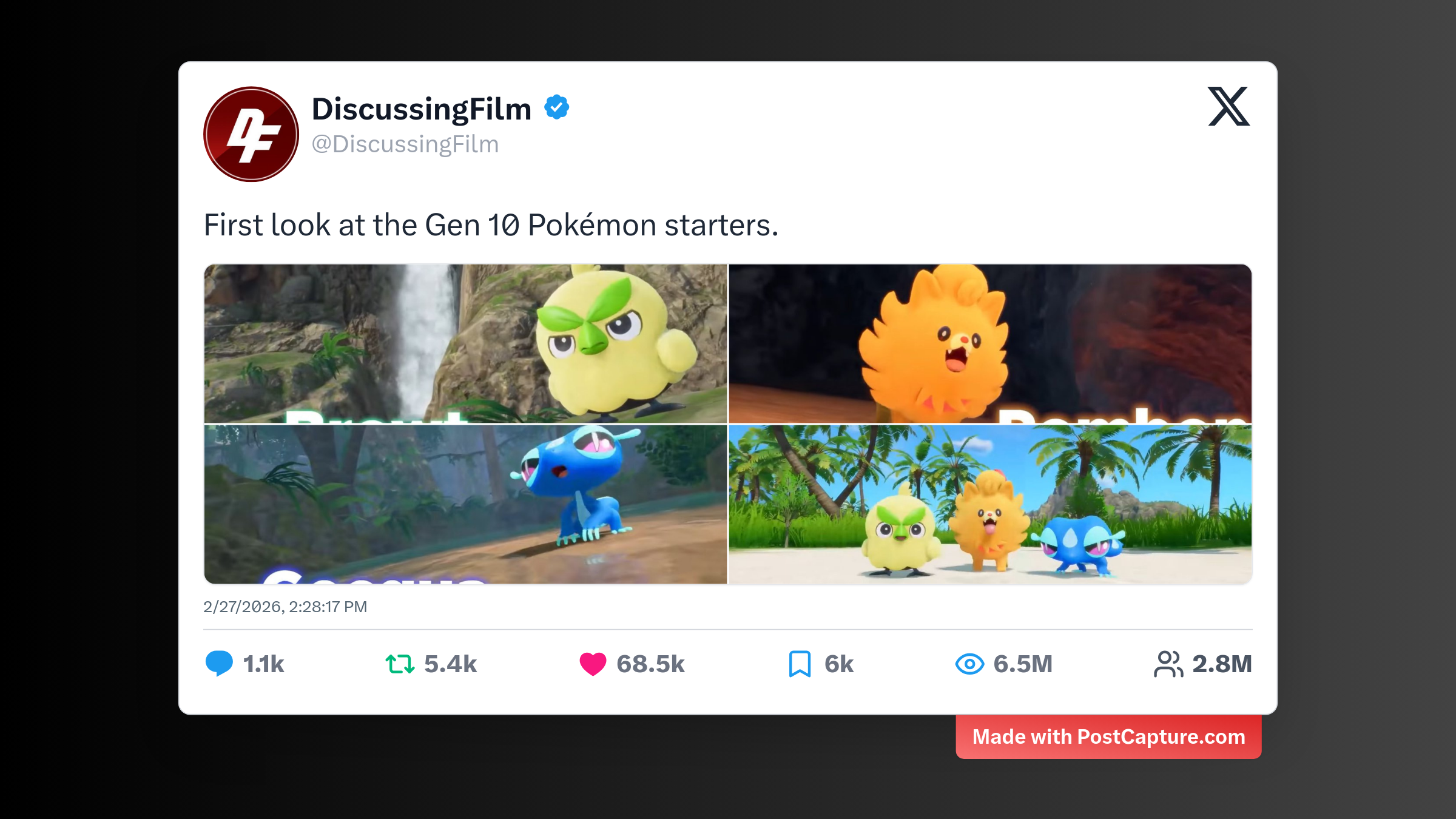Open the green bird starter image
Image resolution: width=1456 pixels, height=819 pixels.
(x=465, y=343)
